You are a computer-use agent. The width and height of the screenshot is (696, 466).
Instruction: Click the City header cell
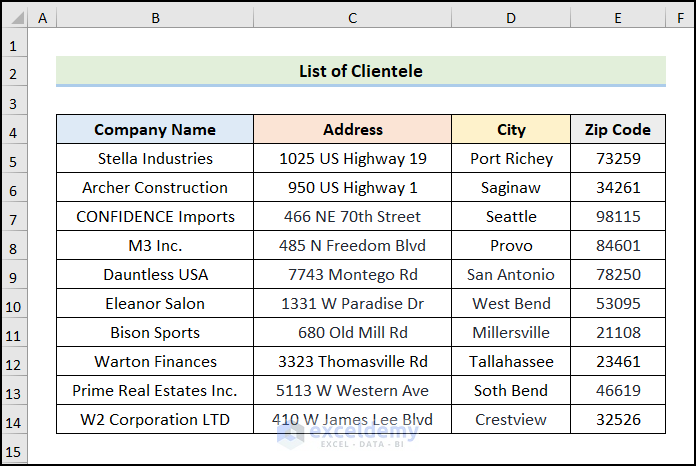511,130
